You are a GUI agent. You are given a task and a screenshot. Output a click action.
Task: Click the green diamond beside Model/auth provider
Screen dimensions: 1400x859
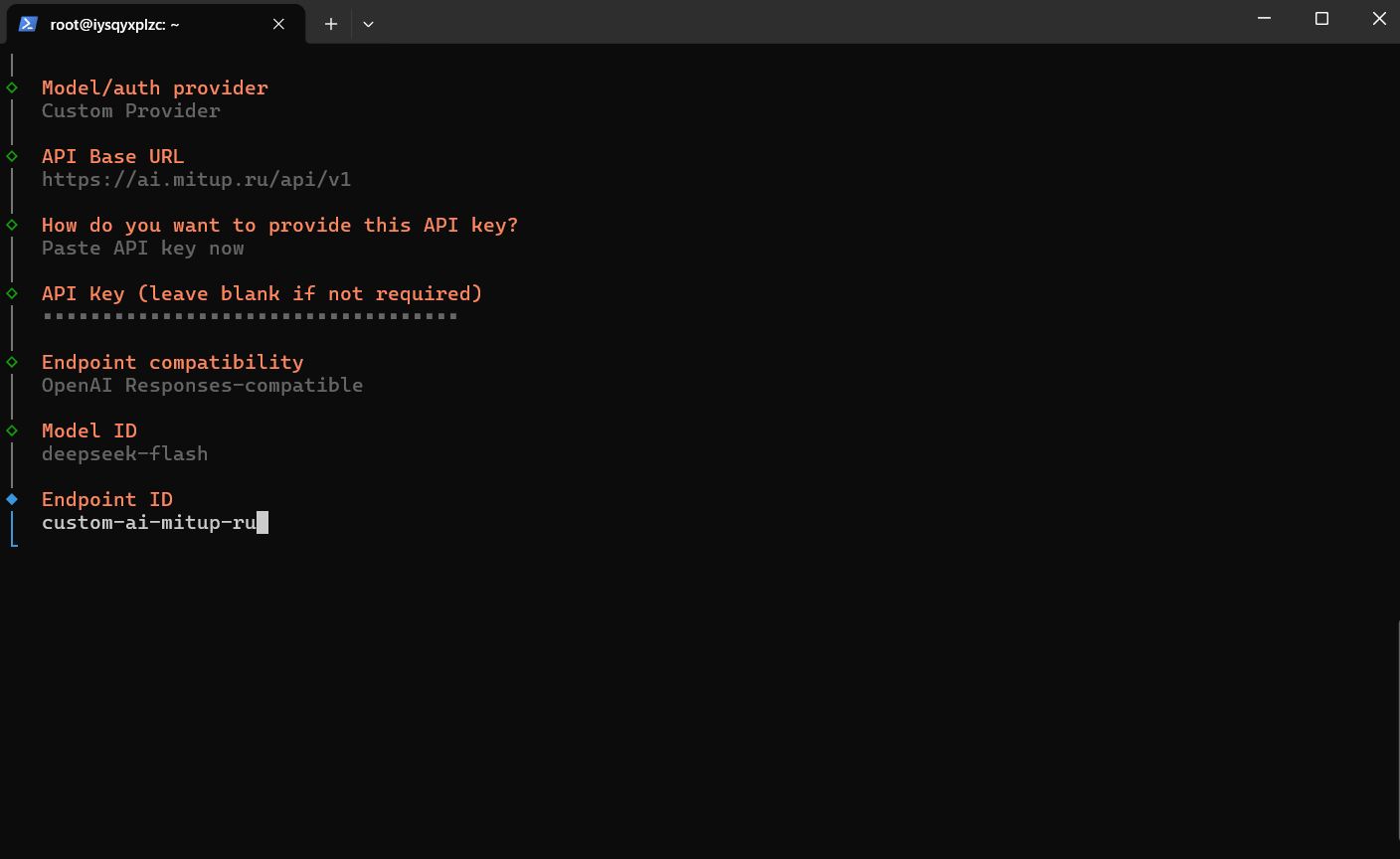pos(12,87)
